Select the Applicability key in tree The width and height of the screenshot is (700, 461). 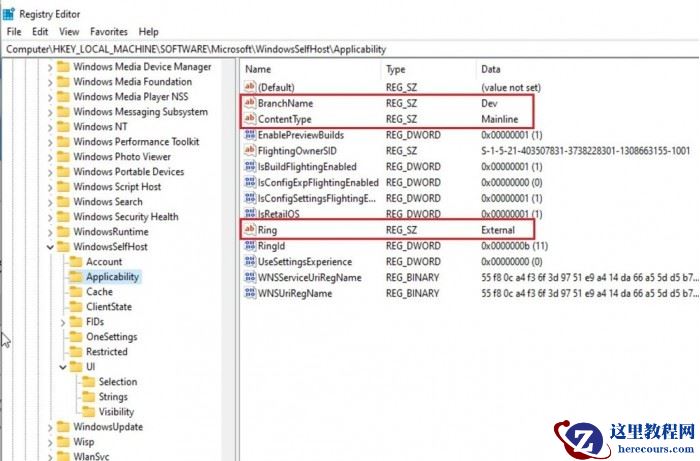[x=112, y=277]
